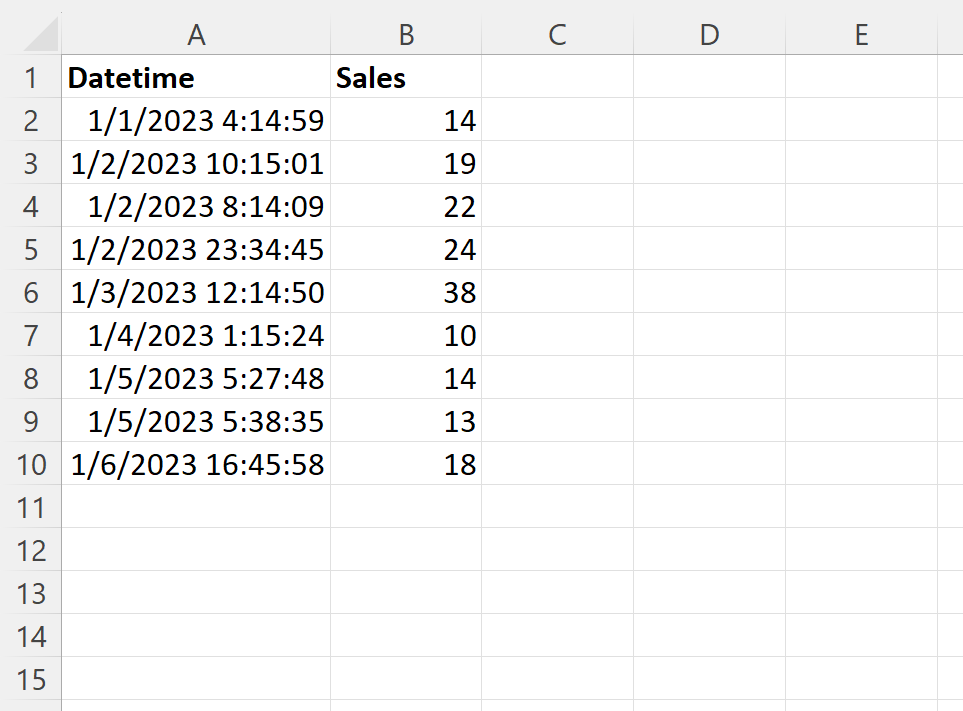Select empty cell C5

click(556, 249)
